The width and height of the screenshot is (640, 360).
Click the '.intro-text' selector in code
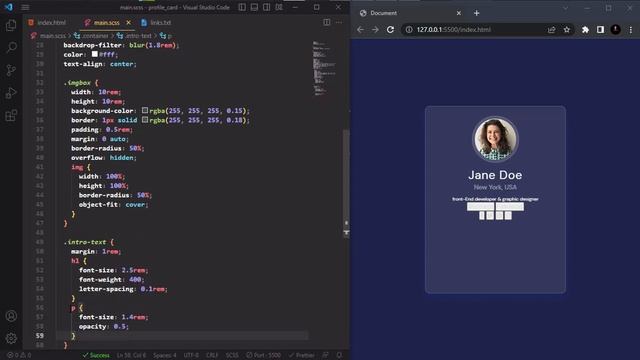tap(85, 242)
